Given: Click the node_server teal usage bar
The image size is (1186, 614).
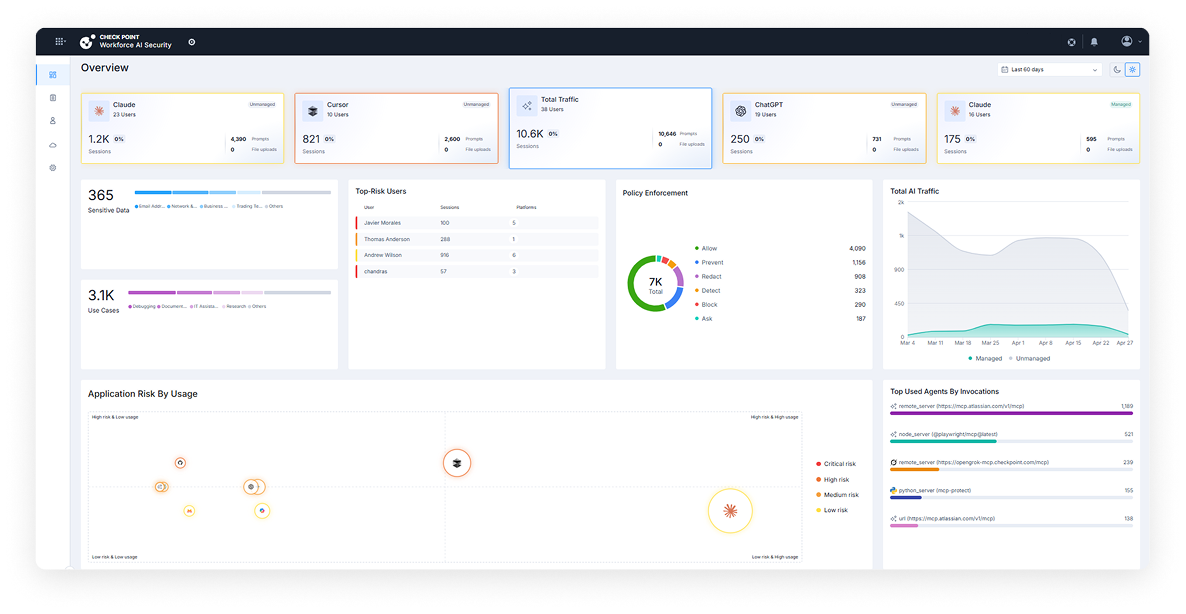Looking at the screenshot, I should click(x=943, y=442).
